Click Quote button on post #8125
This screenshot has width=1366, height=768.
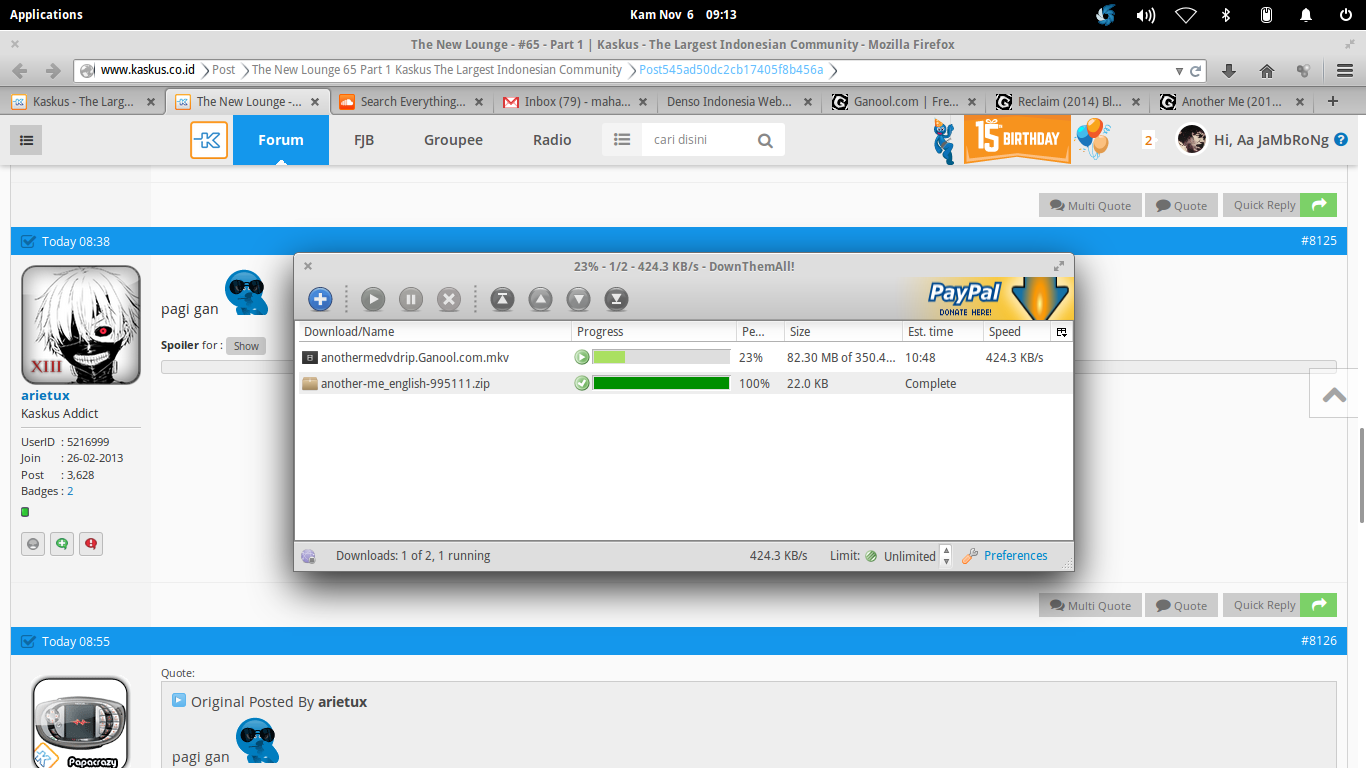[x=1181, y=606]
